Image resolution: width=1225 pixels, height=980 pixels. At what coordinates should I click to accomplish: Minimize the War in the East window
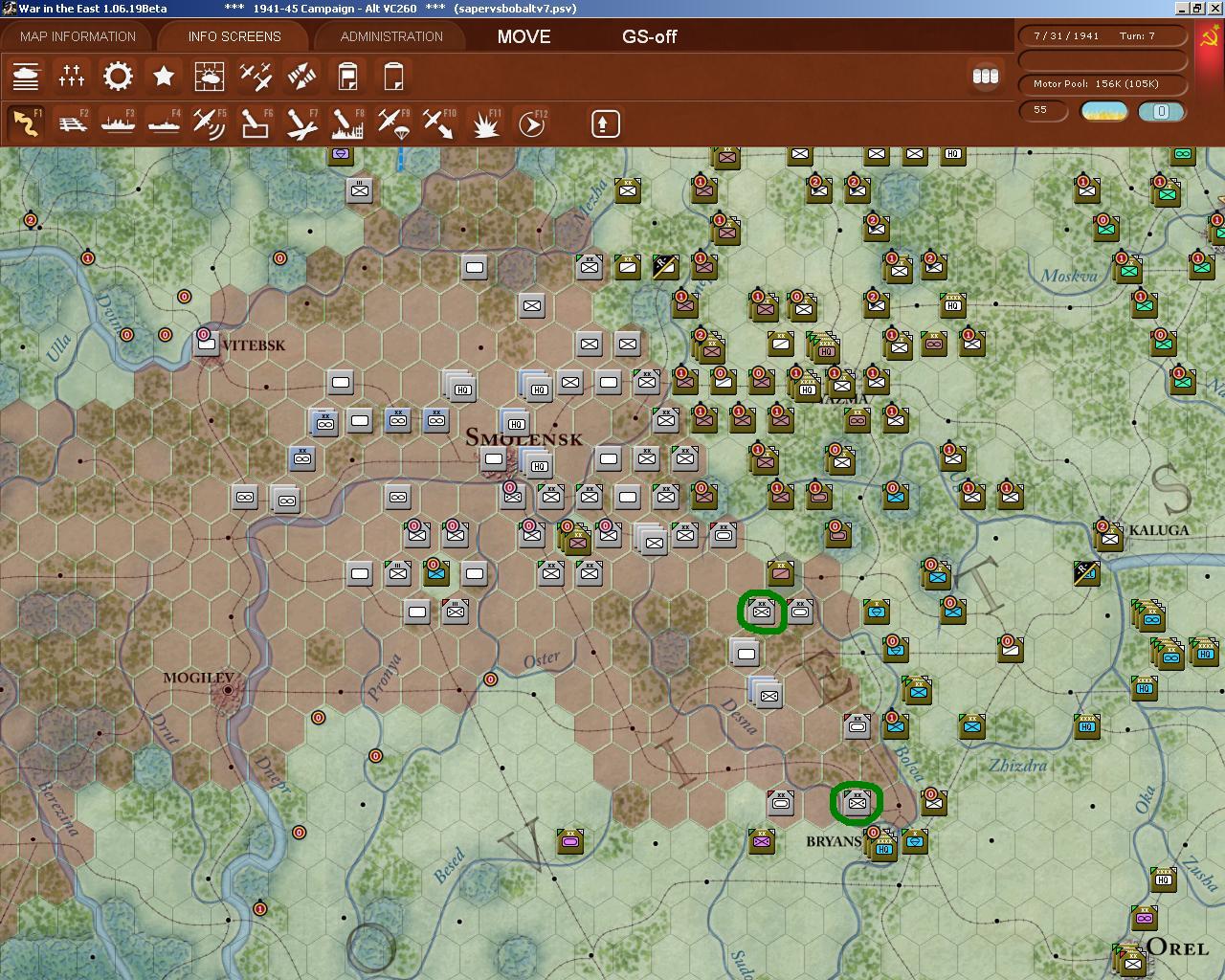[1184, 8]
